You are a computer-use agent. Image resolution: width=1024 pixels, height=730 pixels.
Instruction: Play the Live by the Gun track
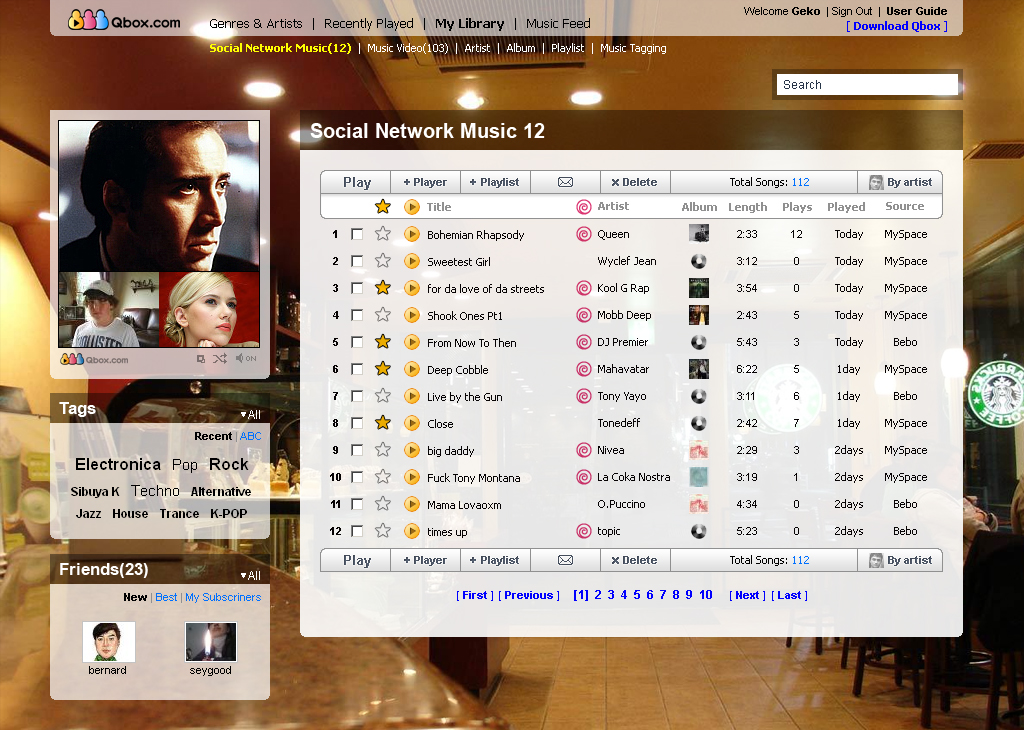click(x=411, y=396)
